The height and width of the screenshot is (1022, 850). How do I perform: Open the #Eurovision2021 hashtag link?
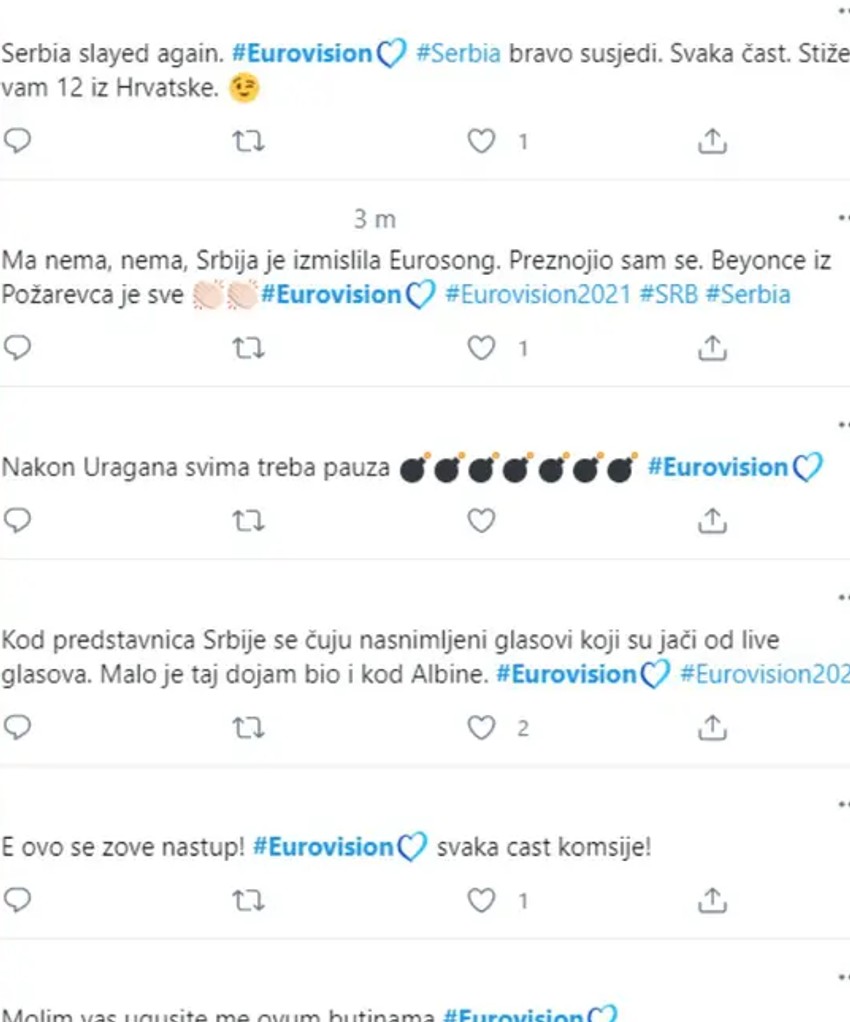point(537,295)
